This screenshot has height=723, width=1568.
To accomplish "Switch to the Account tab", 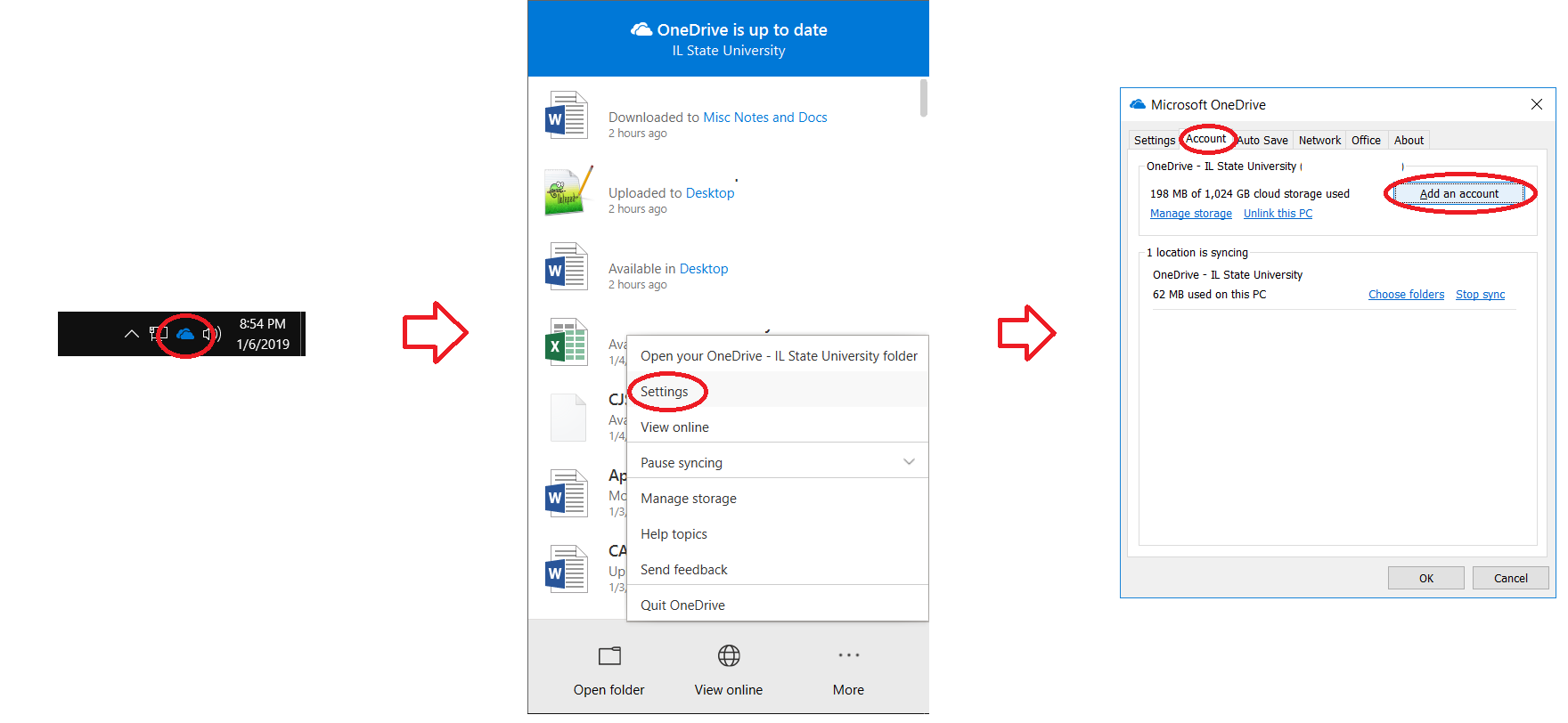I will click(x=1205, y=138).
